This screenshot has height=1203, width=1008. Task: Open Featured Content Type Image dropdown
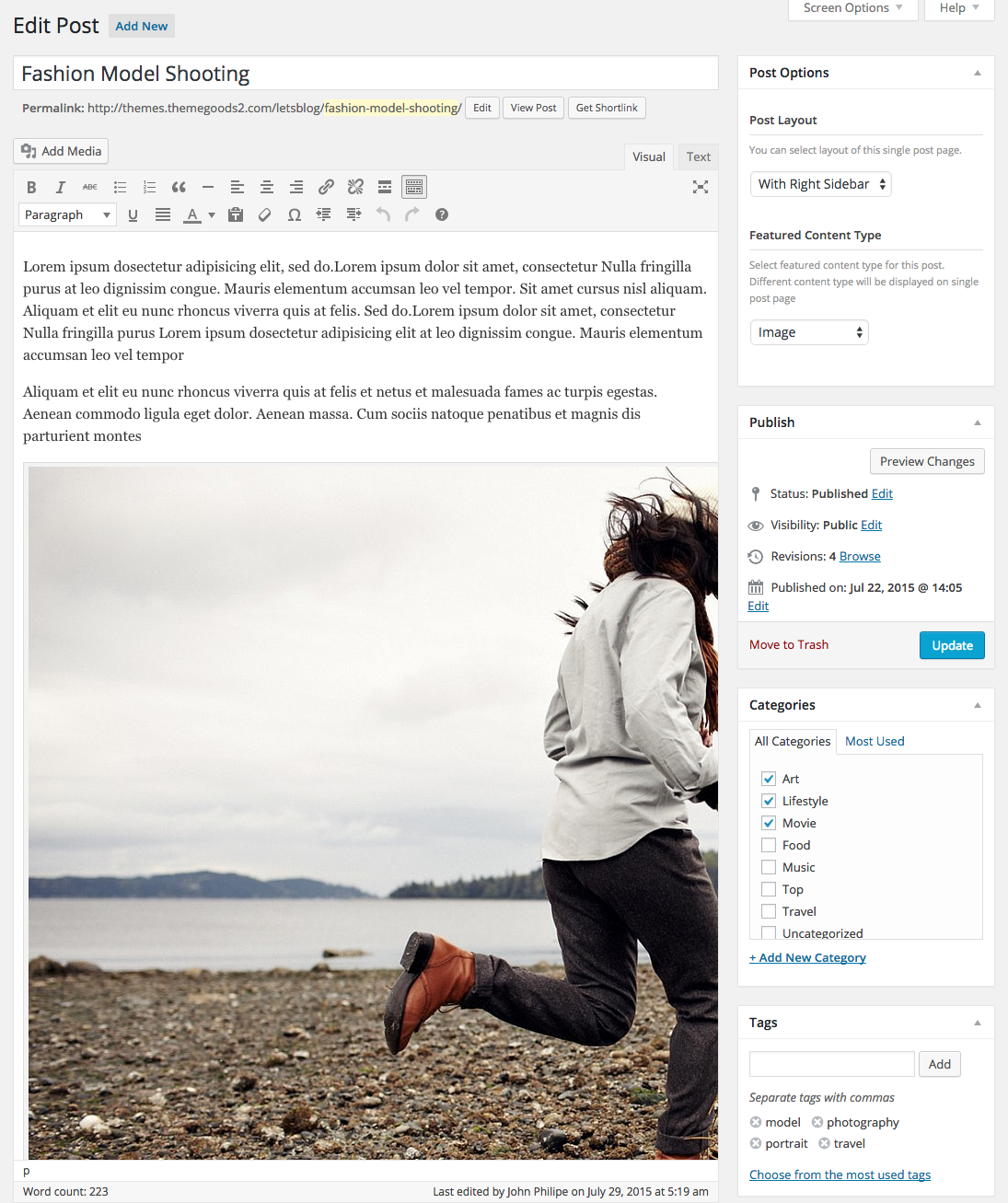pos(809,332)
